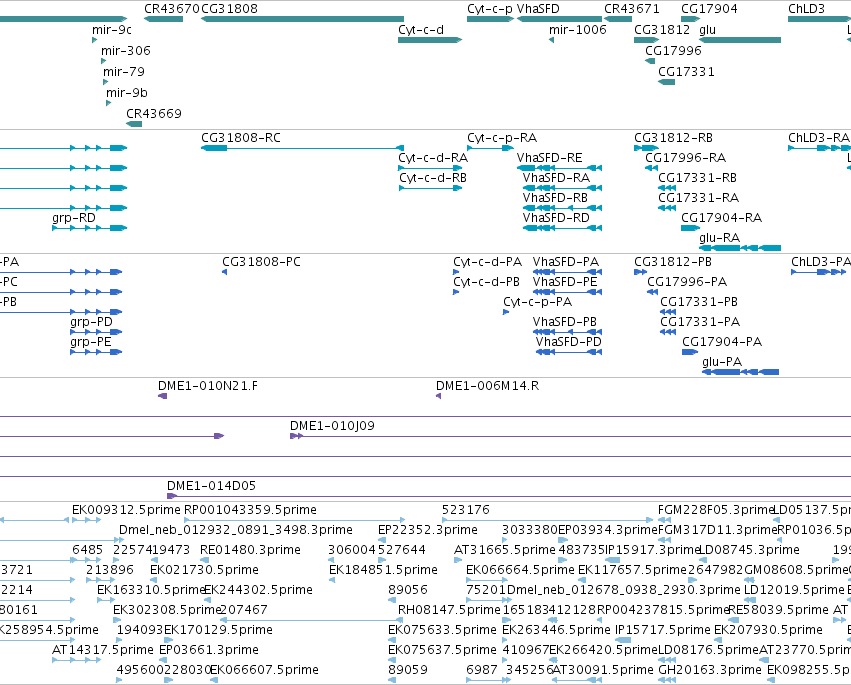Select the IP15917.3prime EST feature
Viewport: 851px width, 685px height.
612,560
